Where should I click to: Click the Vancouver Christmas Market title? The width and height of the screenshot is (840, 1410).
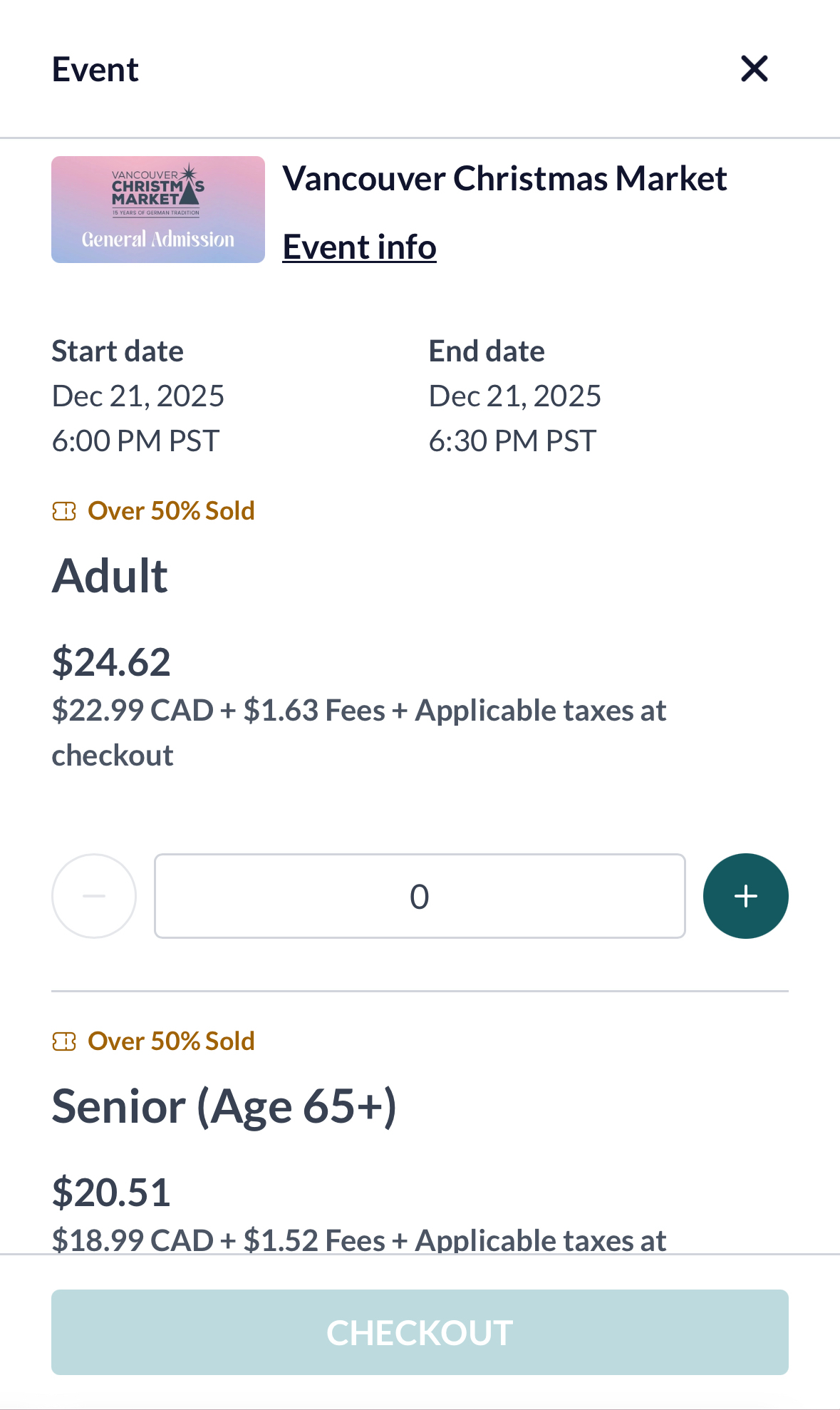(504, 178)
